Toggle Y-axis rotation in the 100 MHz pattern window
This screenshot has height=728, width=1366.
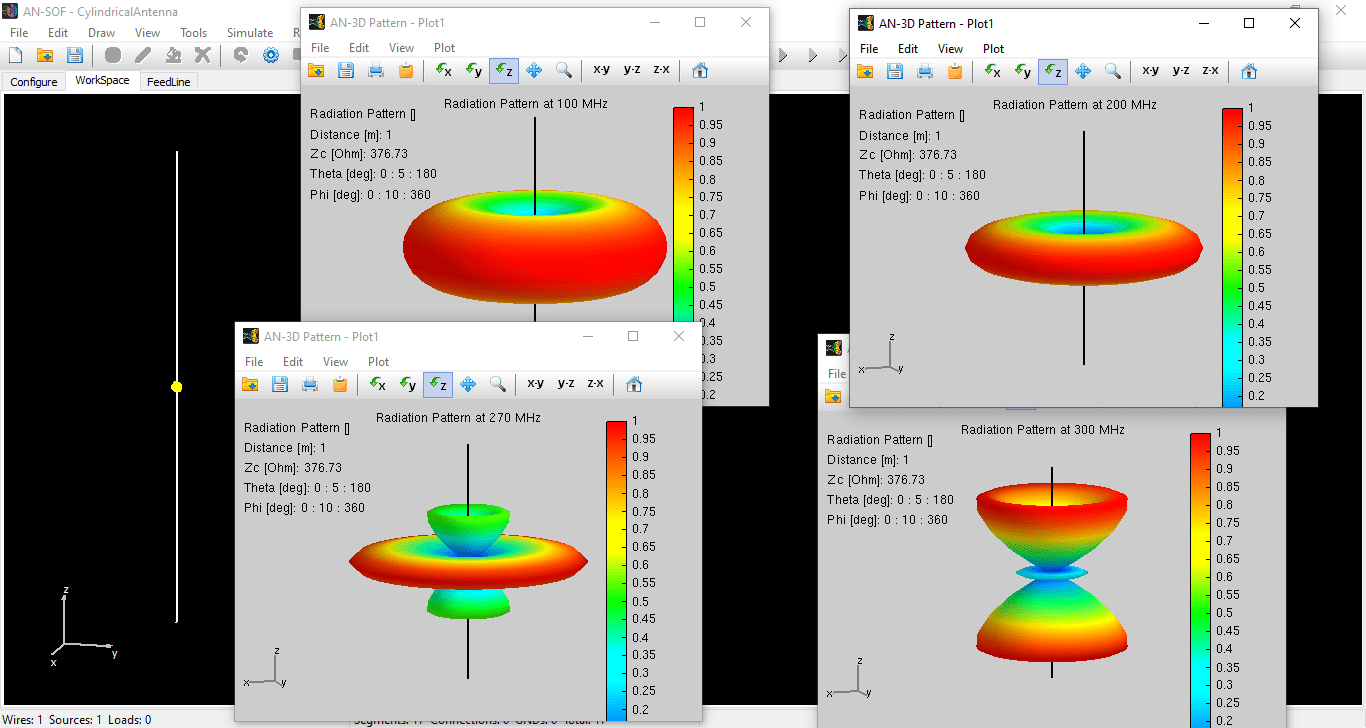474,70
